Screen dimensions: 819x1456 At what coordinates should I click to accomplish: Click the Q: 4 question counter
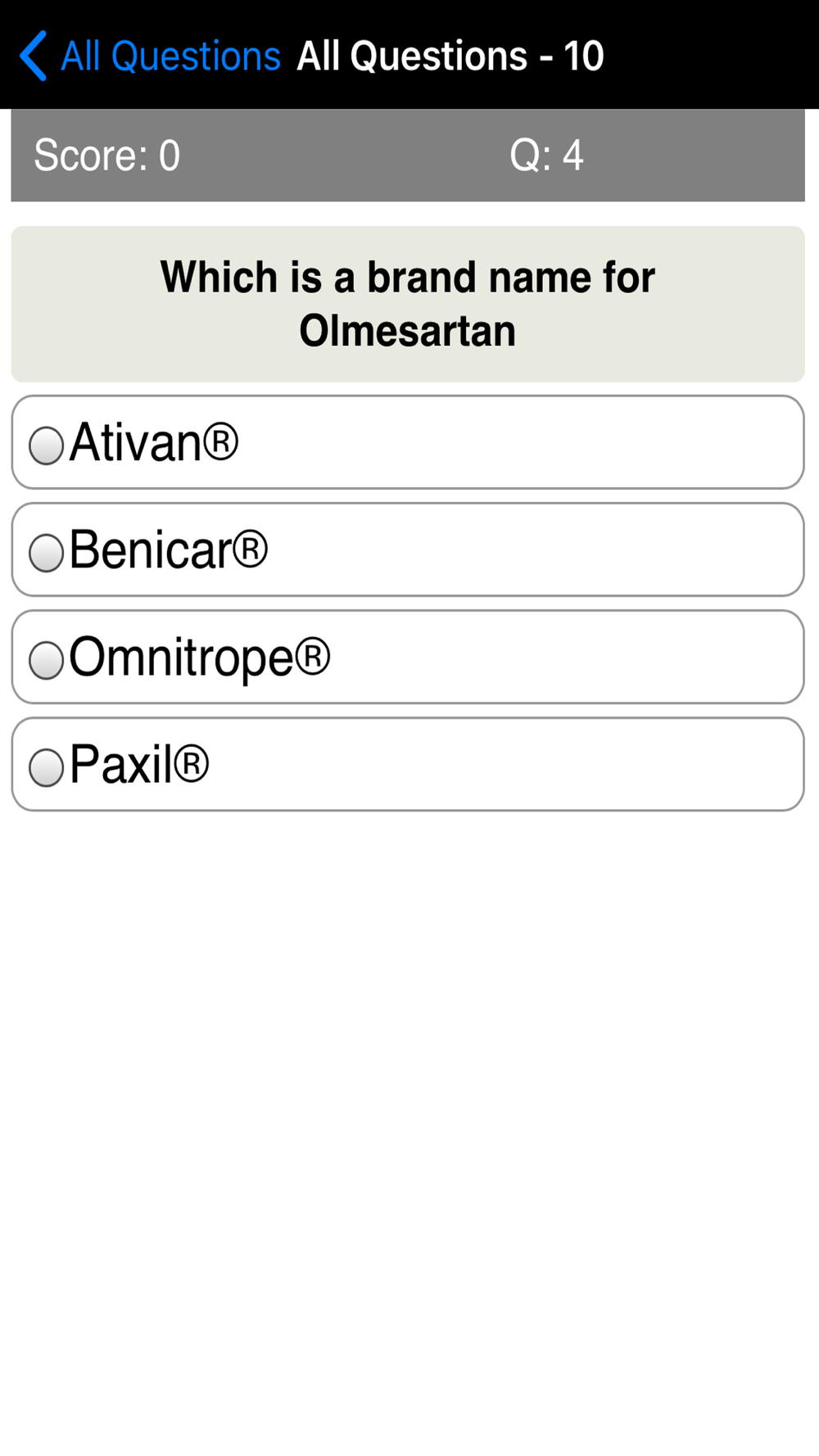coord(546,155)
